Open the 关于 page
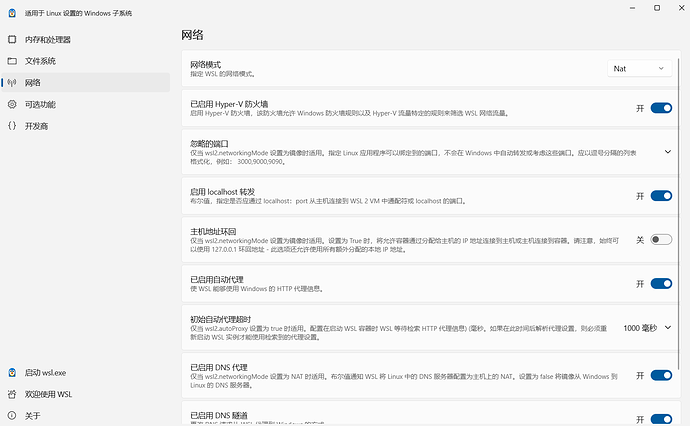 pos(86,415)
